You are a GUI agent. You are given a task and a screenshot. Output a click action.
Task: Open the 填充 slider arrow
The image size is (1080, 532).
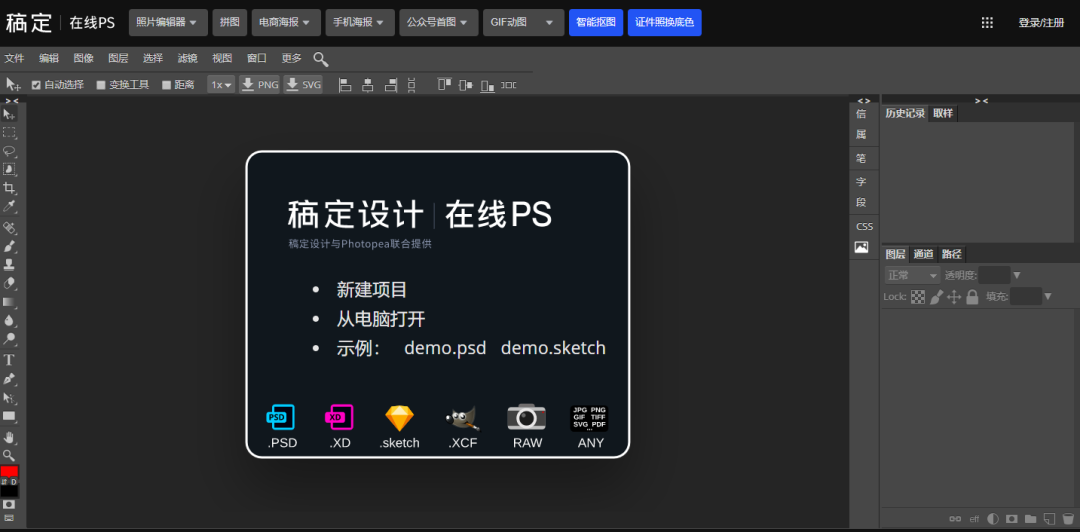(x=1048, y=297)
